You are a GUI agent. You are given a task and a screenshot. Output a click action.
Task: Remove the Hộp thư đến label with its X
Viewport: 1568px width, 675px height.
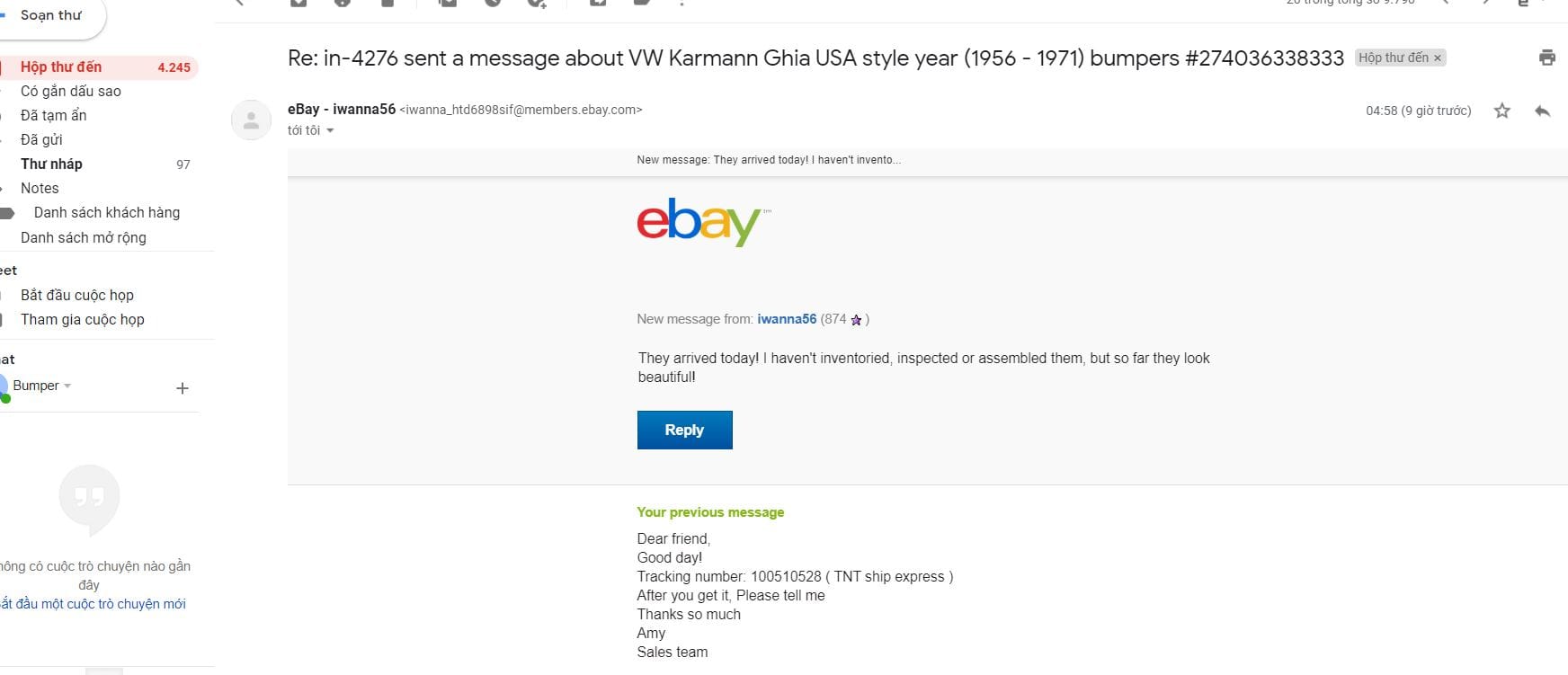[1438, 58]
